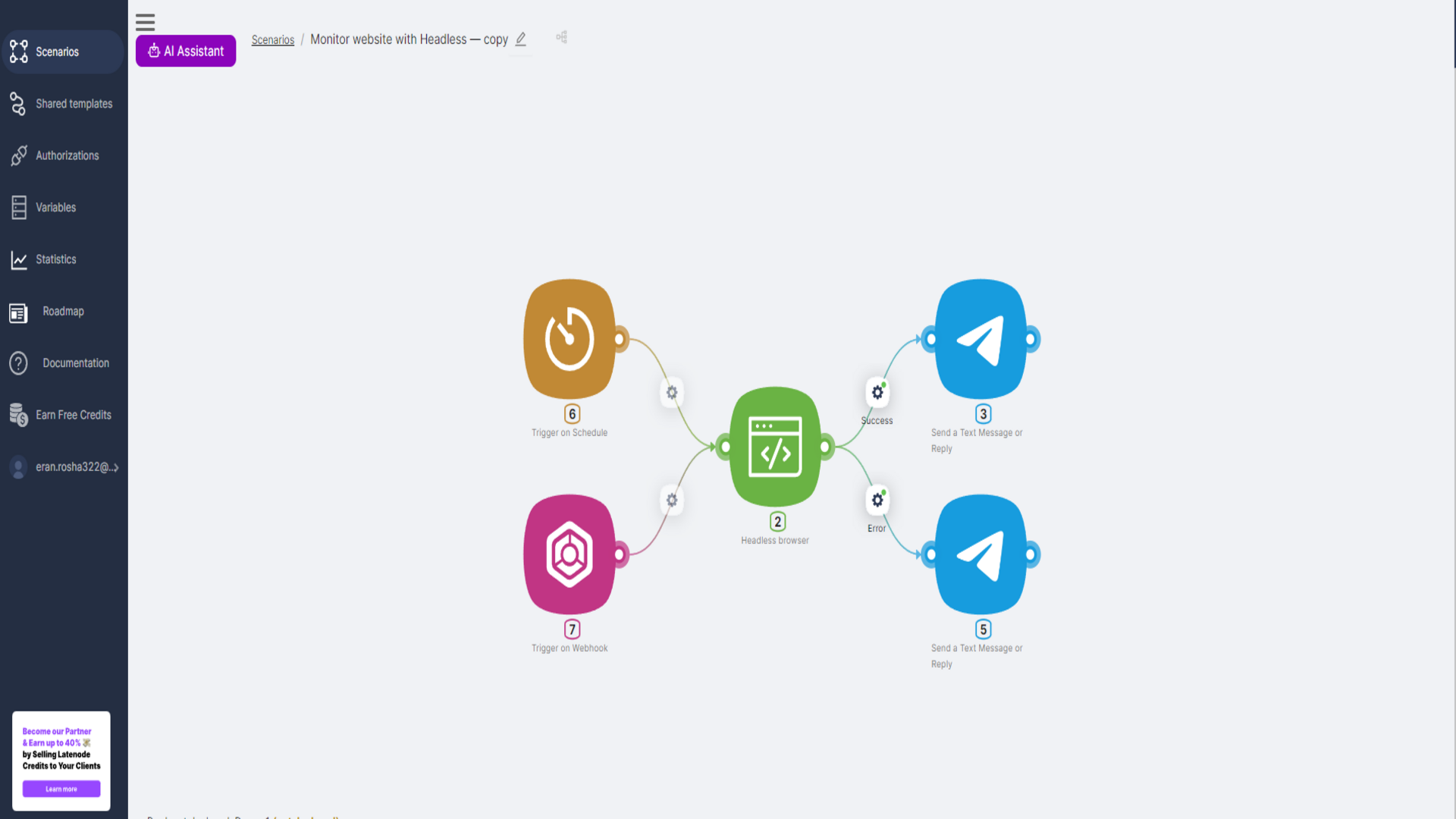
Task: Click the Scenarios sidebar icon
Action: [x=19, y=52]
